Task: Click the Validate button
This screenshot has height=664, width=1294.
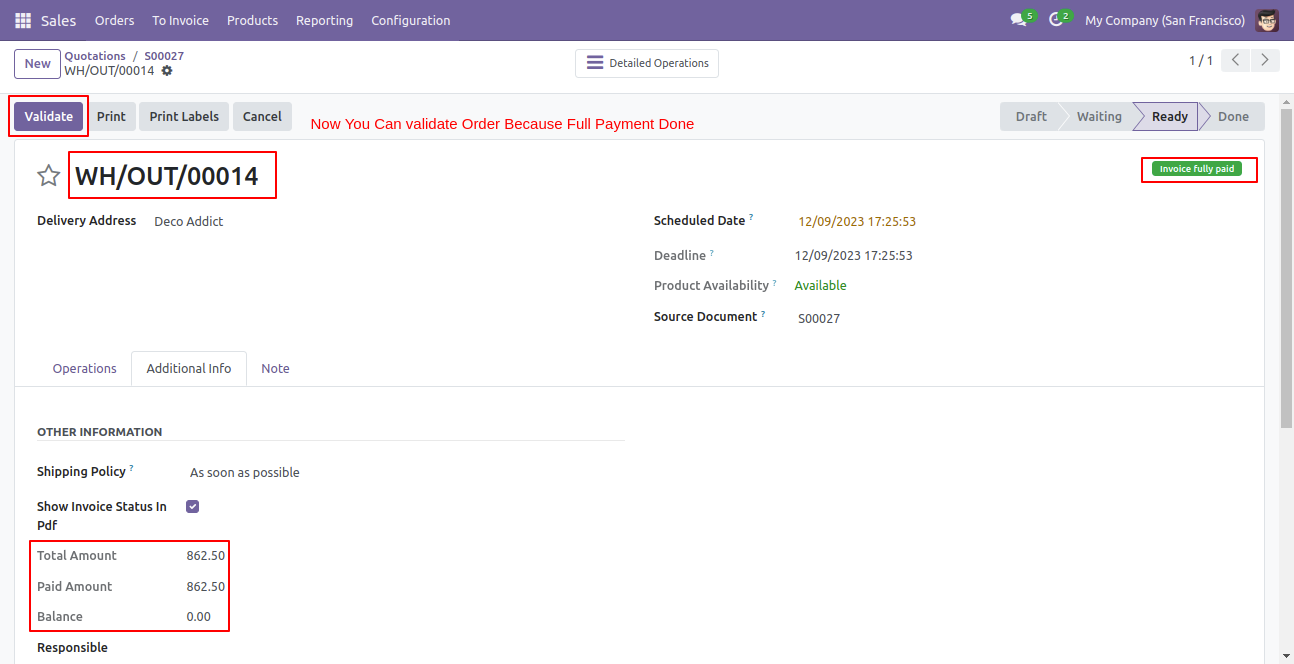Action: 49,116
